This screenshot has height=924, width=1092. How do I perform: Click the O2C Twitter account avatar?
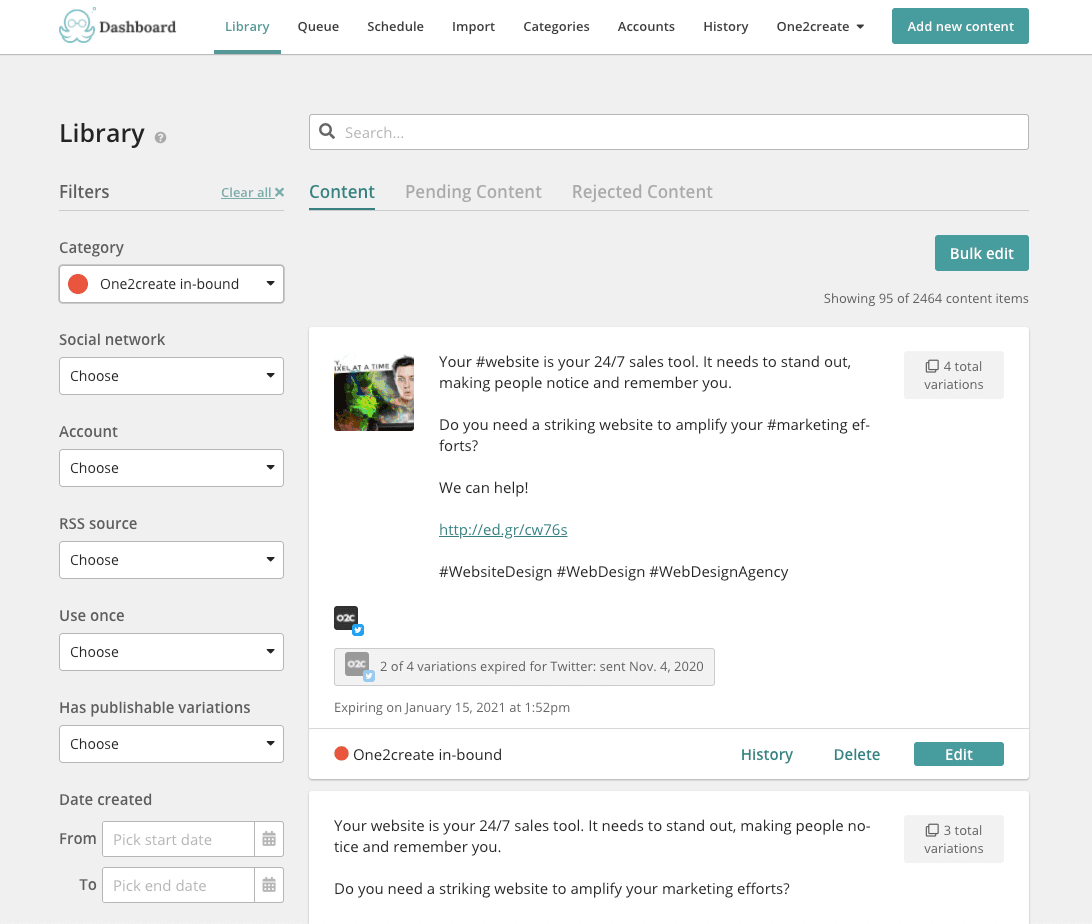pyautogui.click(x=347, y=619)
